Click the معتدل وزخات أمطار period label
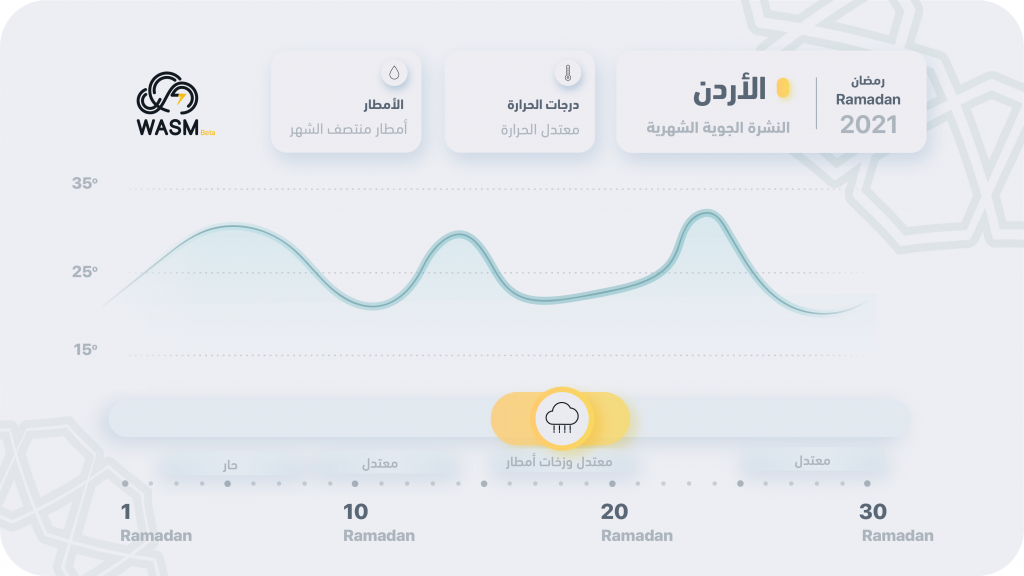This screenshot has width=1024, height=576. (x=559, y=462)
